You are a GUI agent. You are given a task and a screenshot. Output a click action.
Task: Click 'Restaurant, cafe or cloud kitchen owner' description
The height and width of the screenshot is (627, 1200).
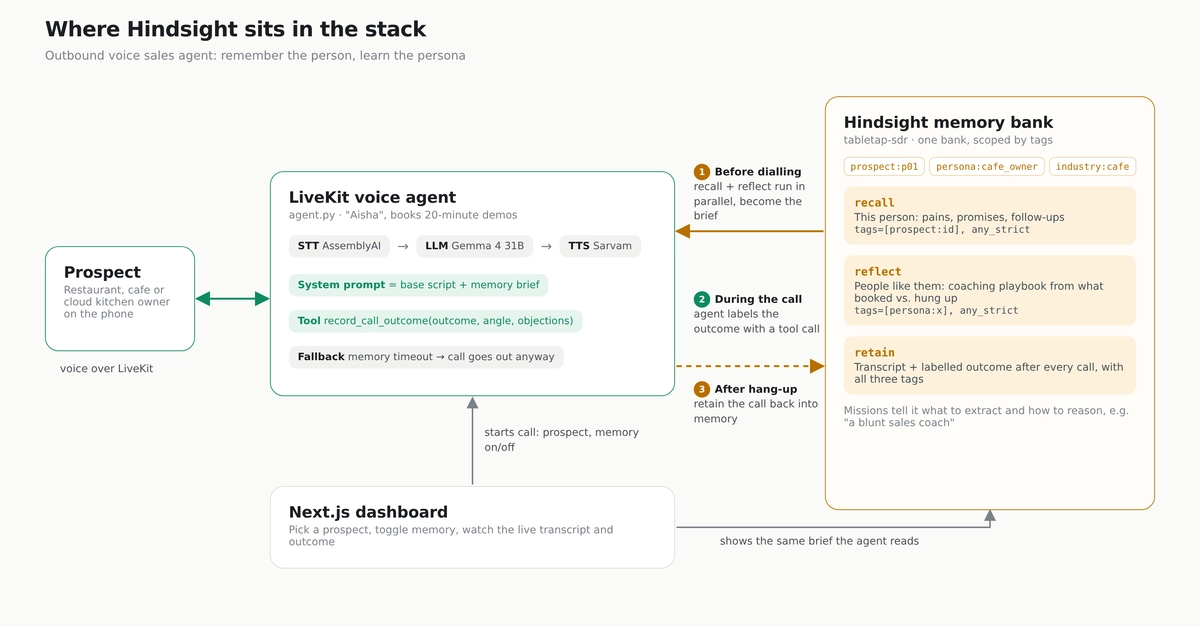tap(117, 302)
